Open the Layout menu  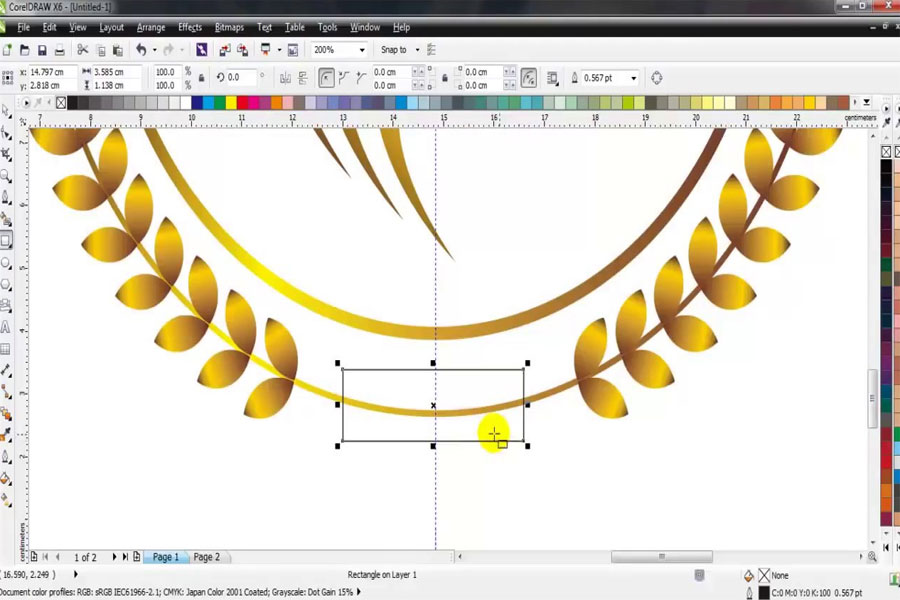(111, 27)
